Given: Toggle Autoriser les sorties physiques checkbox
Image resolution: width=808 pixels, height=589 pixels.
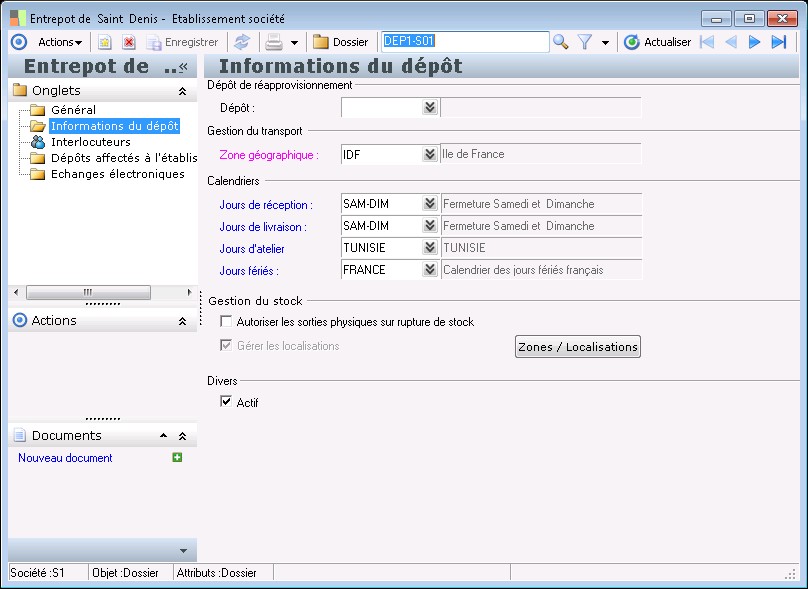Looking at the screenshot, I should click(226, 322).
